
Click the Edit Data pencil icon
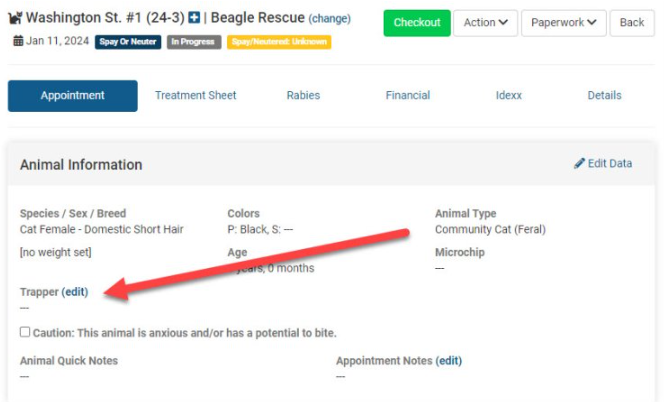click(x=579, y=163)
